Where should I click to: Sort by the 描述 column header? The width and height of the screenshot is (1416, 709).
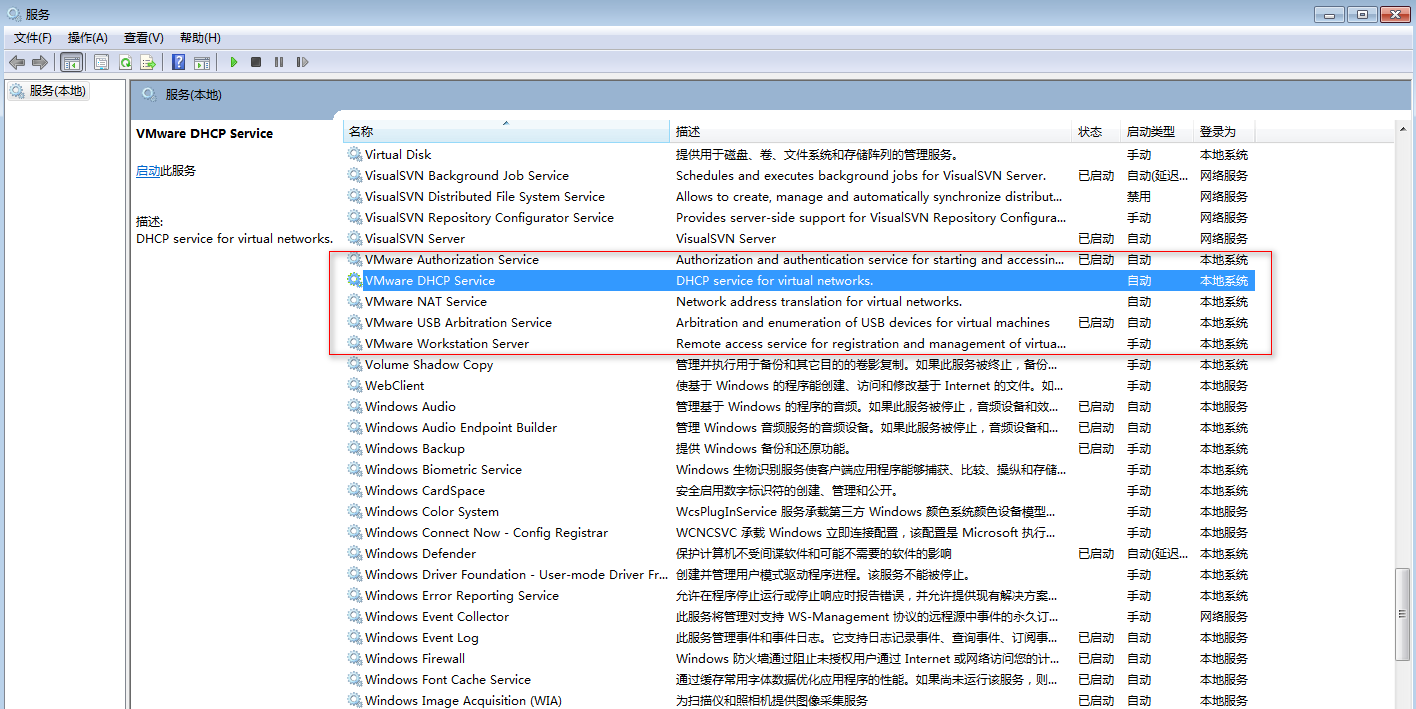point(870,131)
